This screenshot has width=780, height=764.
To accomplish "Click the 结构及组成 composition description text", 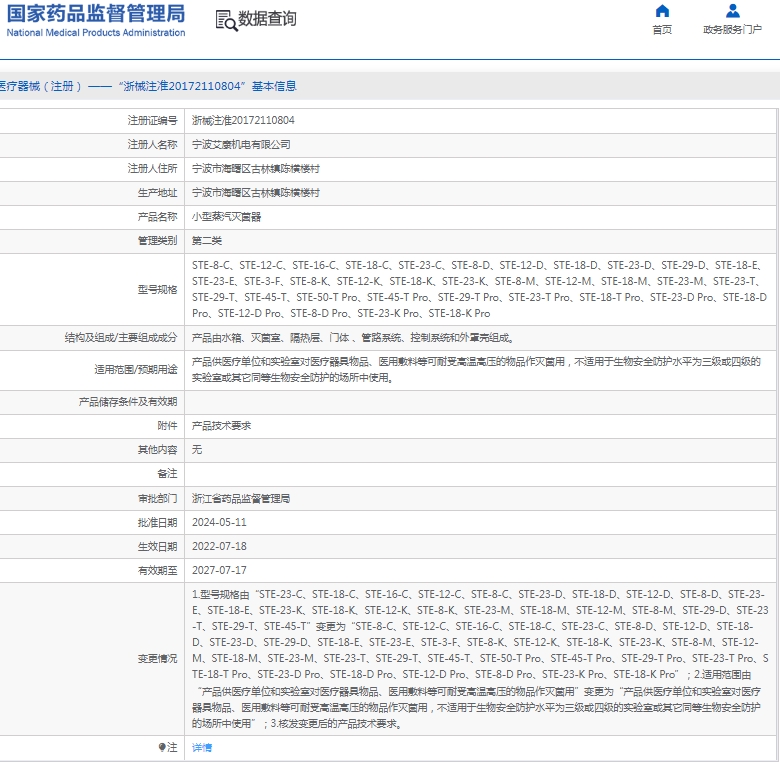I will point(353,338).
